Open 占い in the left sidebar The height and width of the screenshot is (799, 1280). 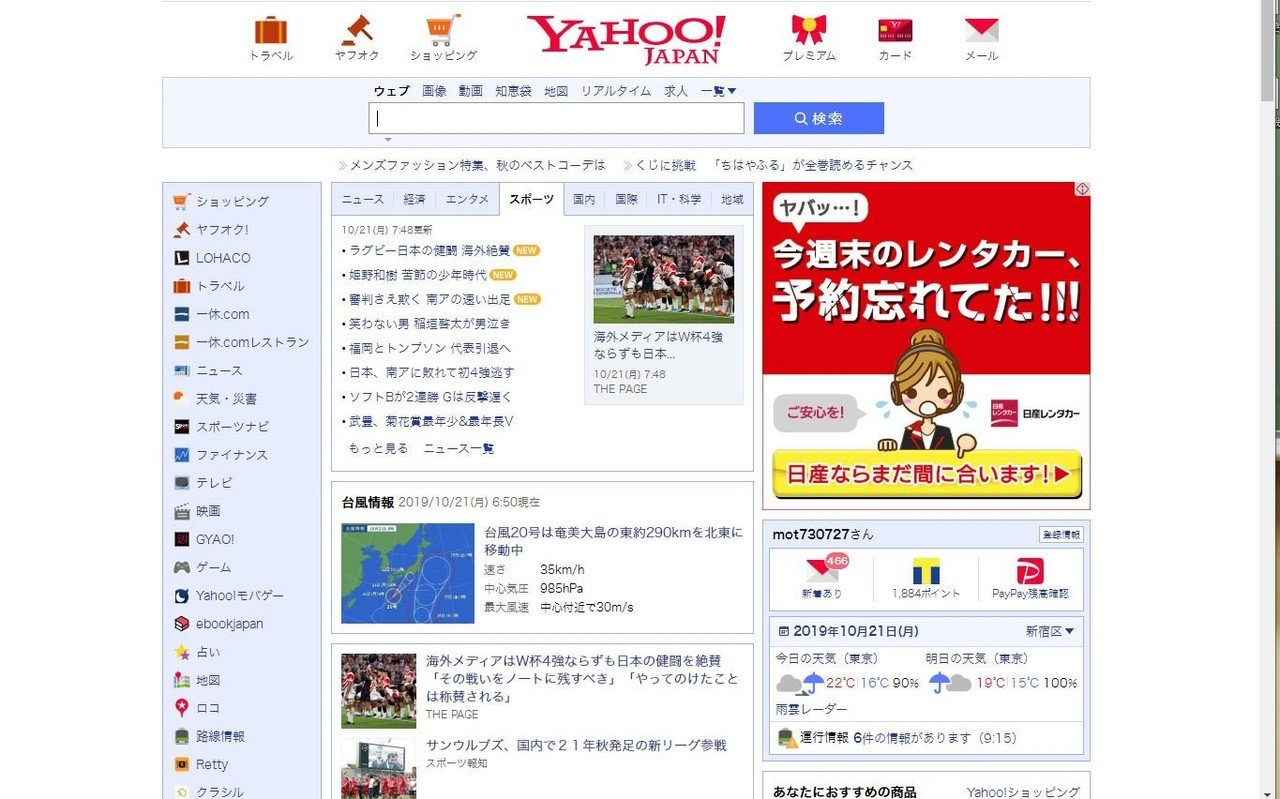[x=208, y=652]
